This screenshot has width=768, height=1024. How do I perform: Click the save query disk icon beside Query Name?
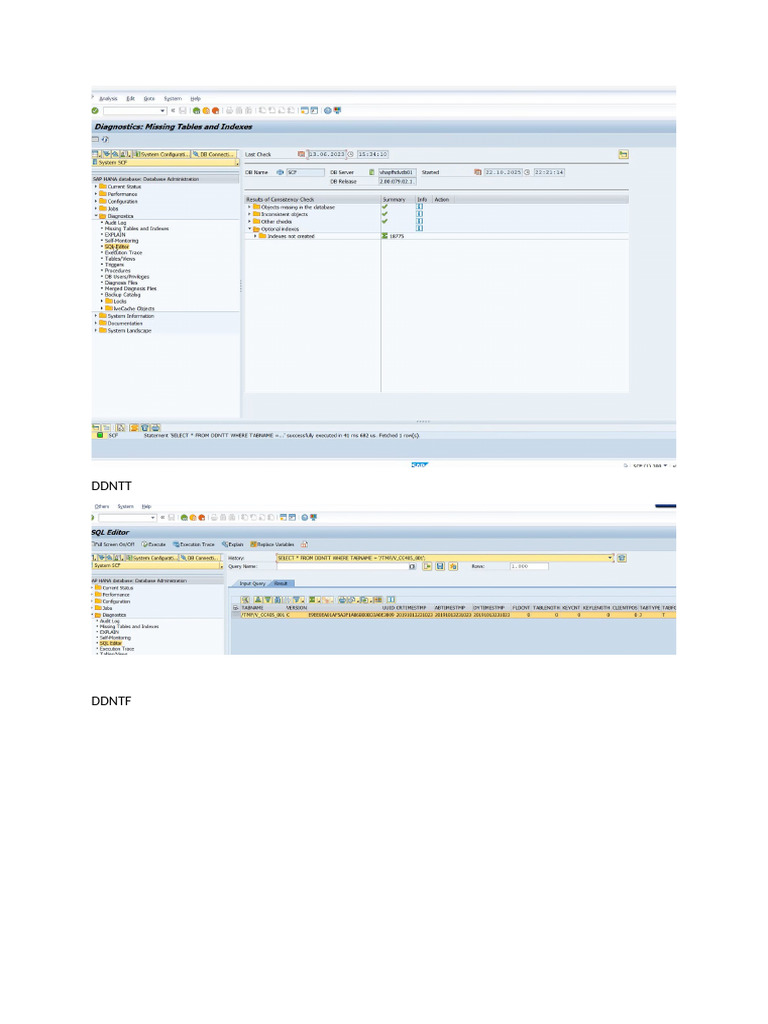point(440,566)
